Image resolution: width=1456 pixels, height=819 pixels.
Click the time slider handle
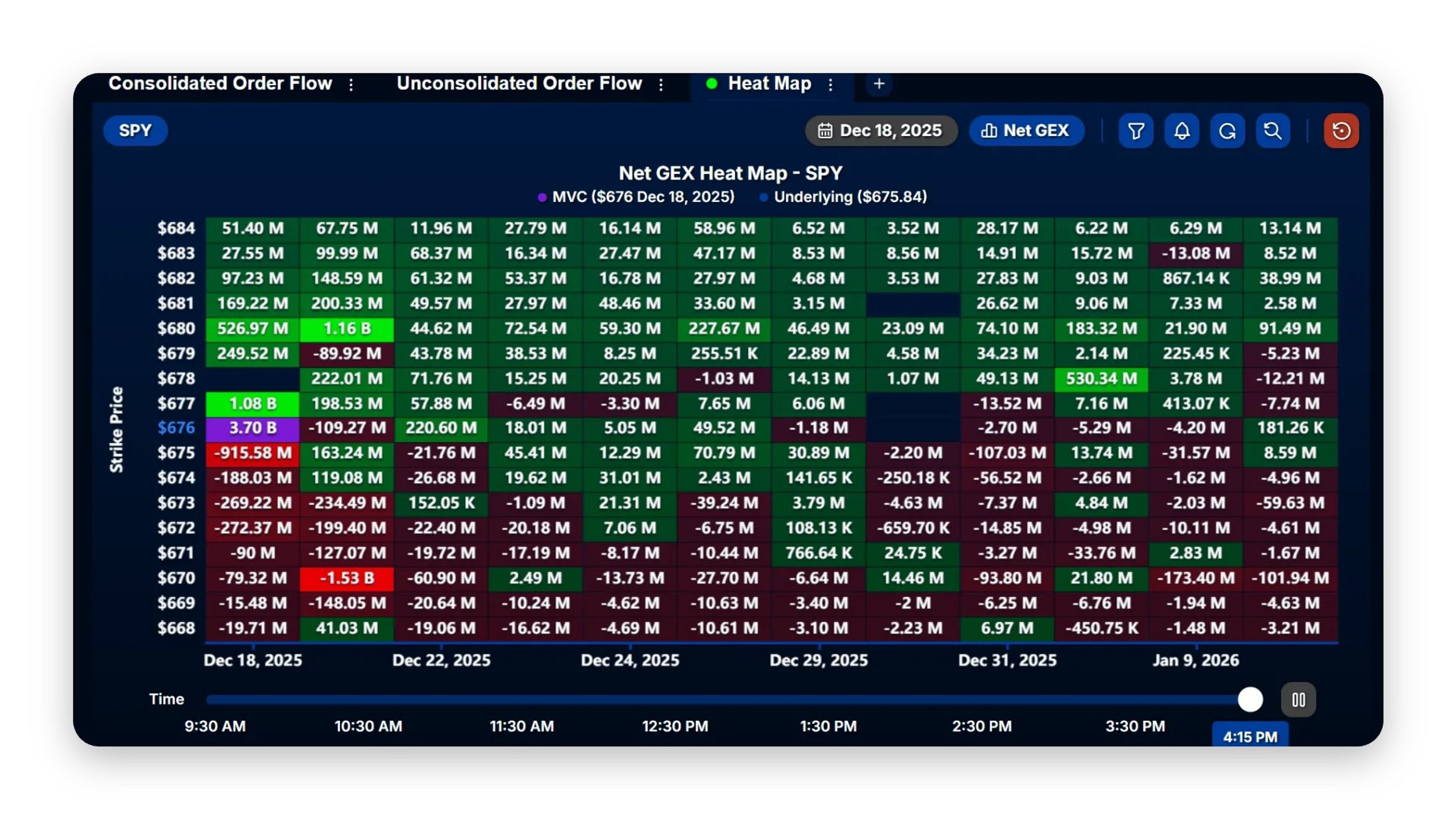[x=1250, y=700]
